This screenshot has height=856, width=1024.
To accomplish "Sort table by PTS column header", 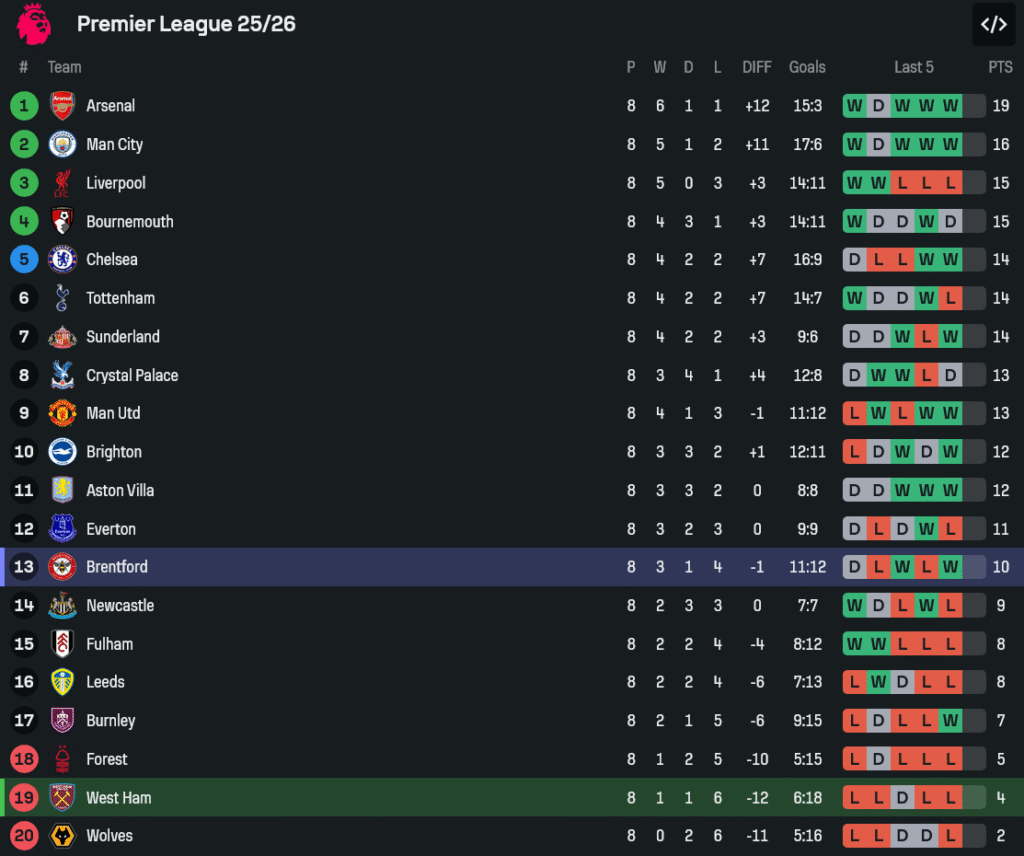I will click(1000, 67).
